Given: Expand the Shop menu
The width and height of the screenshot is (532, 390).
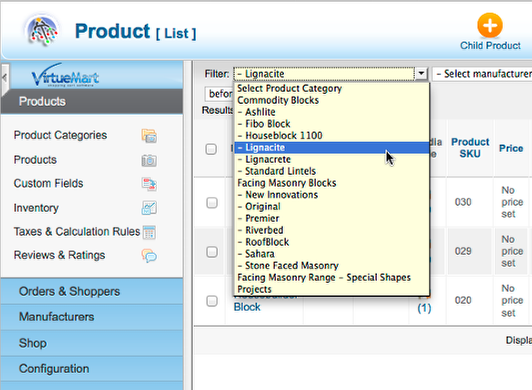Looking at the screenshot, I should click(x=92, y=343).
